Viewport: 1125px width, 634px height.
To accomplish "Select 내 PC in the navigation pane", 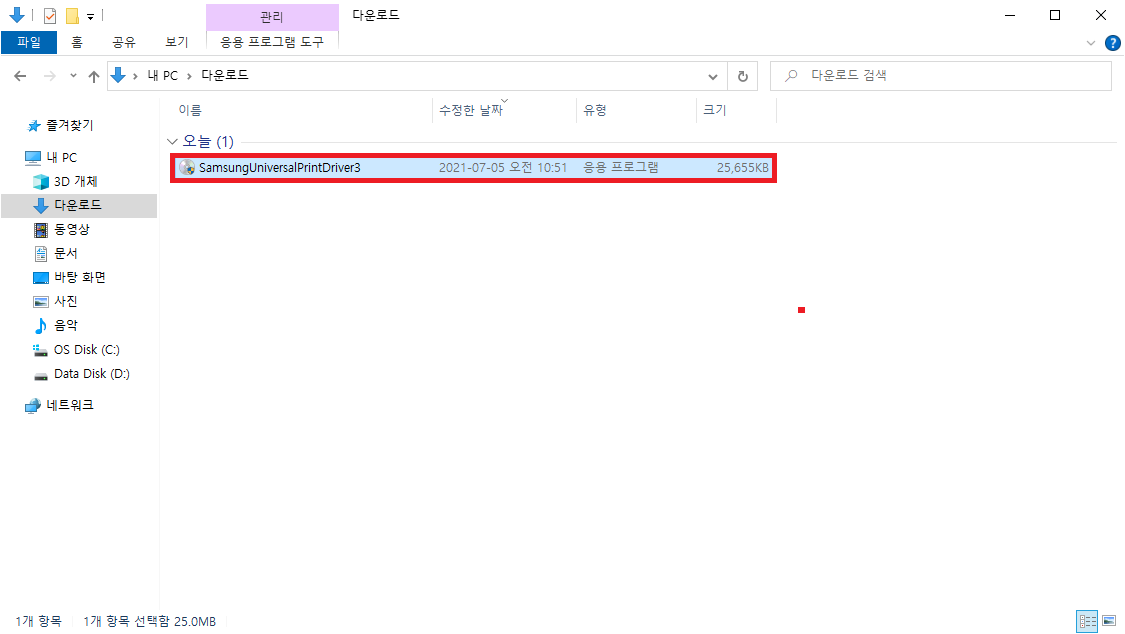I will 62,157.
